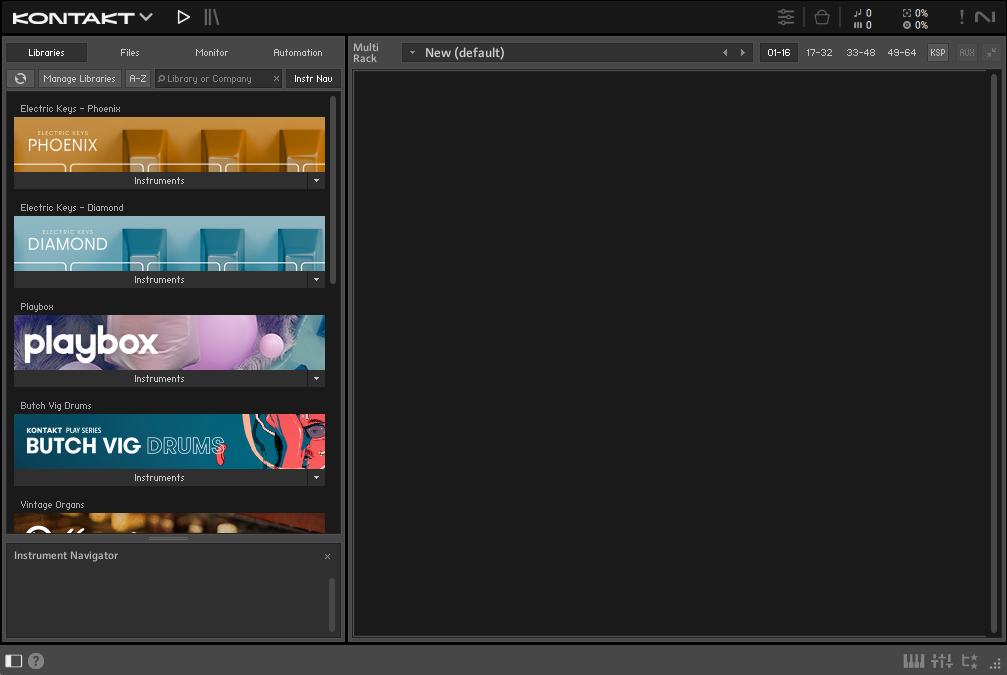Minimize rack headers with the arrows icon
Image resolution: width=1007 pixels, height=675 pixels.
(x=992, y=53)
